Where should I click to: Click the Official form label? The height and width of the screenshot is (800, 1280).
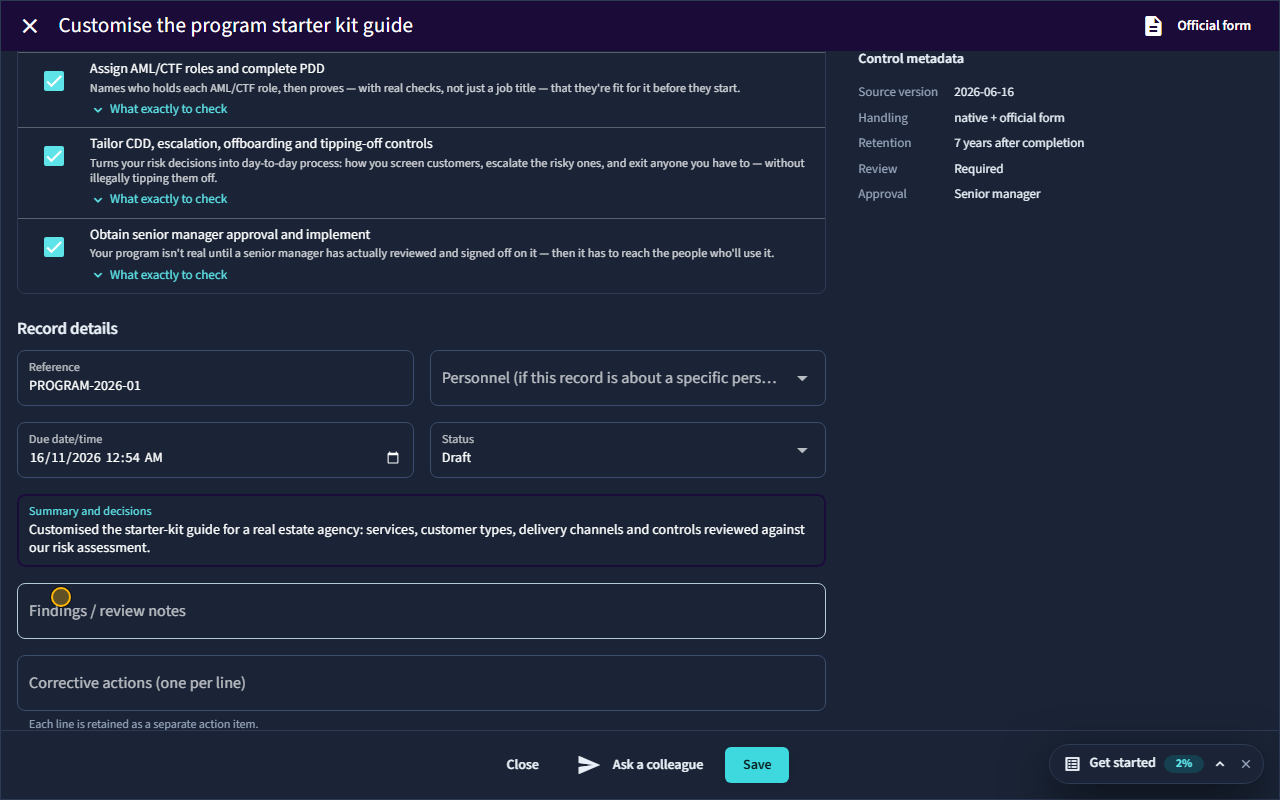[1214, 26]
